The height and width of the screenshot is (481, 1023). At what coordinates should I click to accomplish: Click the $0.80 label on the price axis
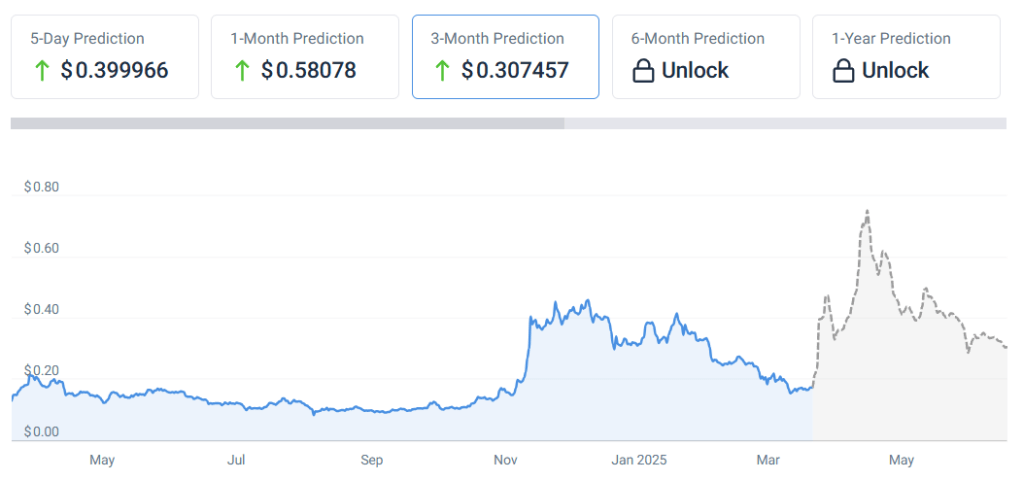[41, 187]
